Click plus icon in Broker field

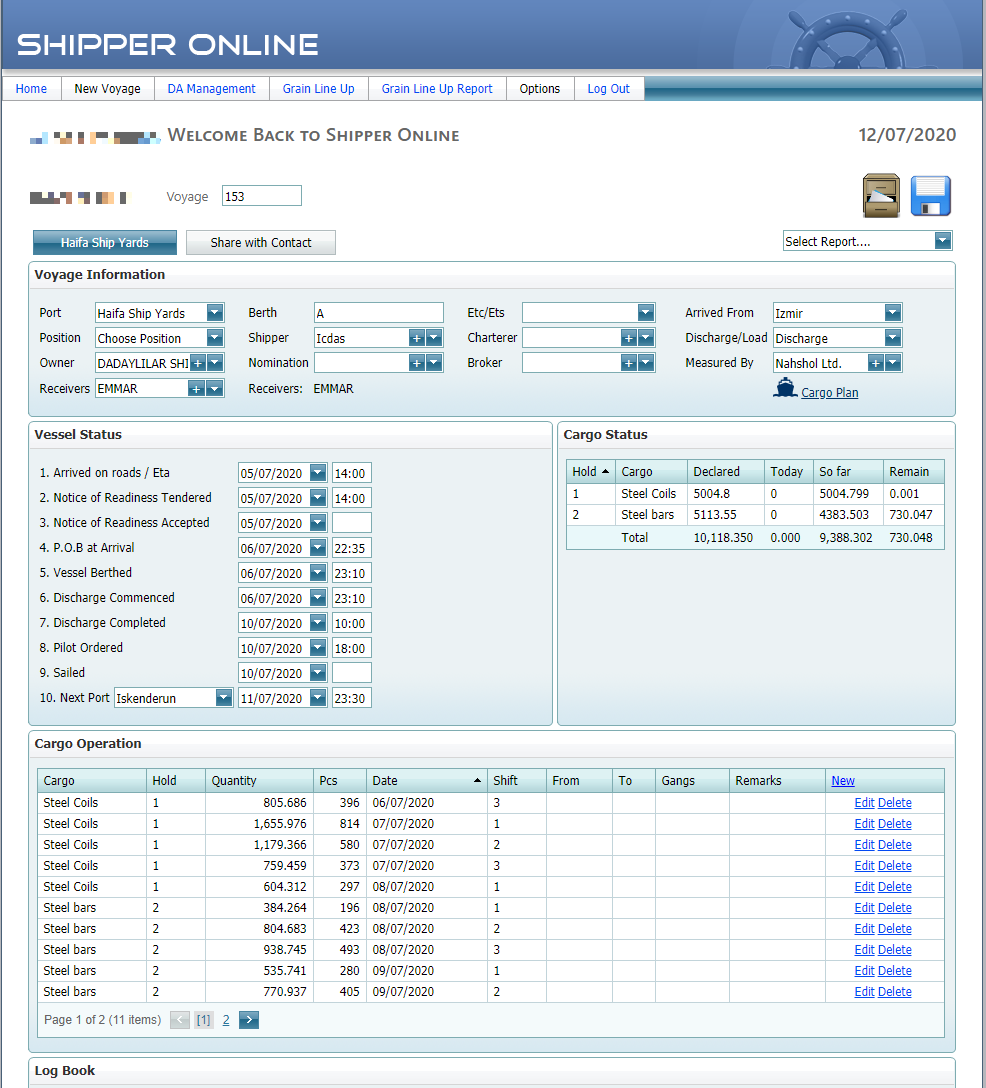click(628, 364)
